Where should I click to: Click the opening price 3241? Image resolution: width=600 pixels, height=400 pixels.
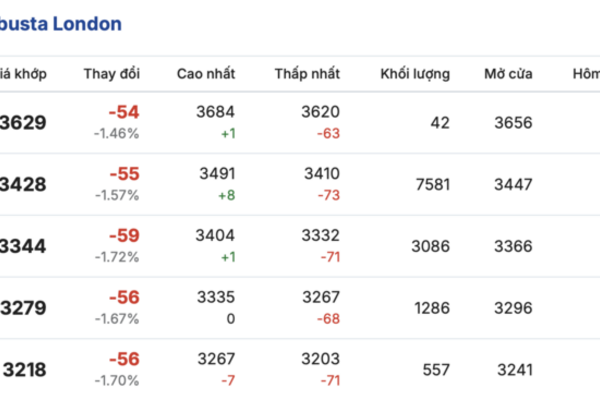click(513, 370)
